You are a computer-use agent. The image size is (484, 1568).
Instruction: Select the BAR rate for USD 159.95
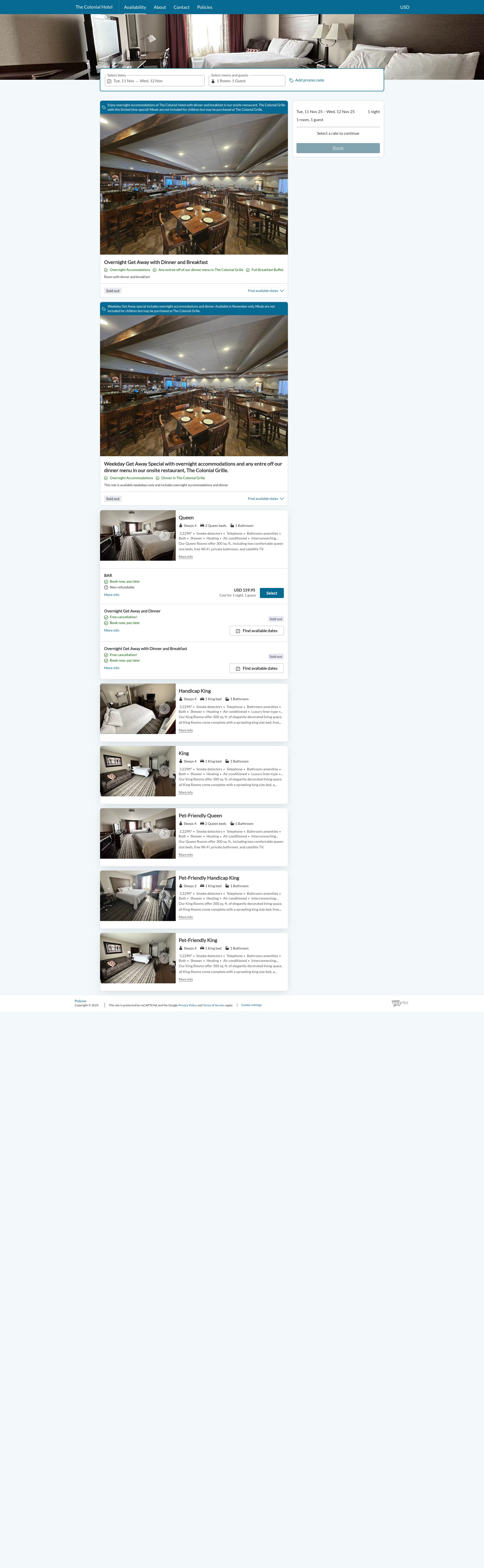tap(272, 593)
